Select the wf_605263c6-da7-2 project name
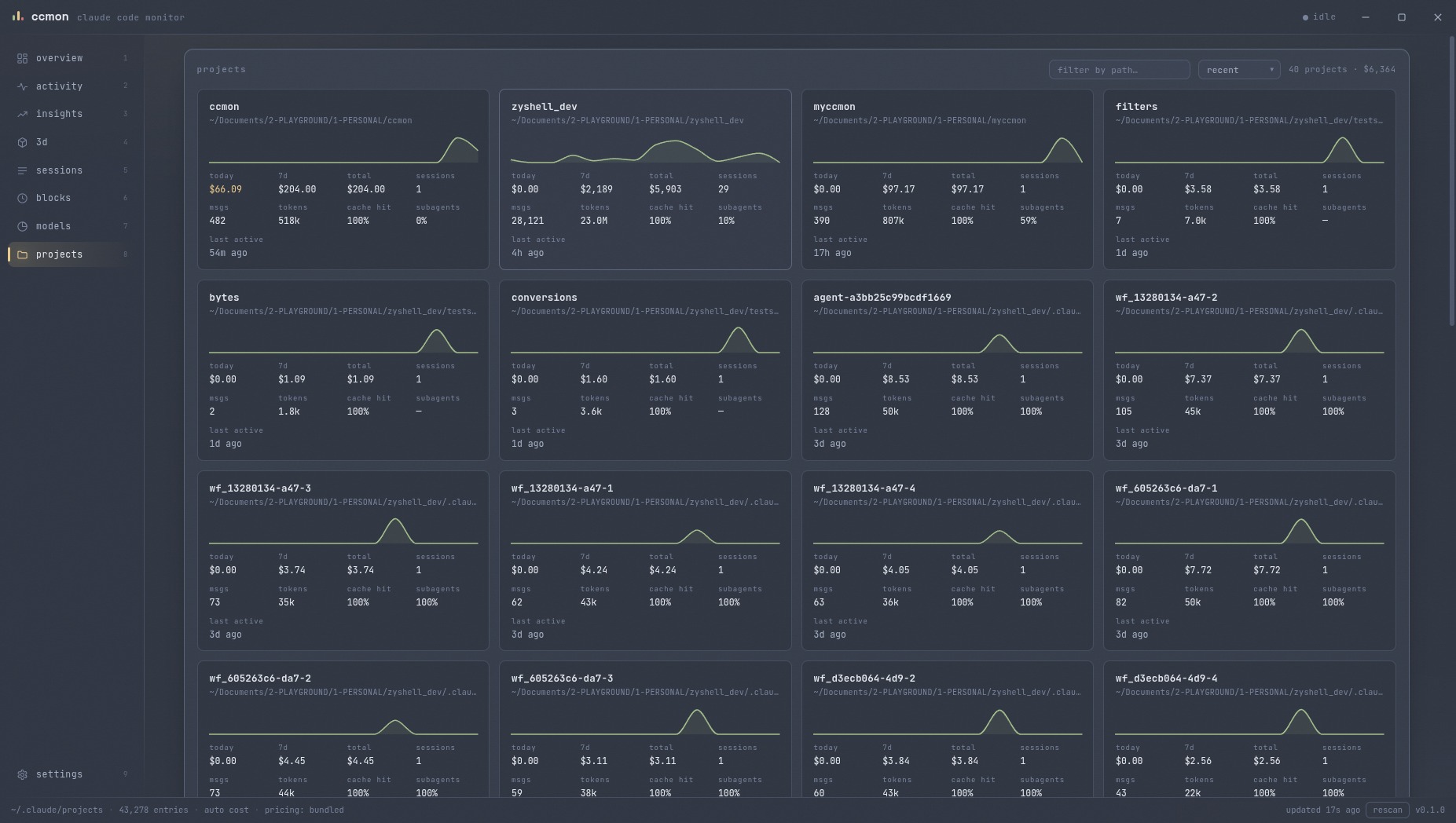This screenshot has height=823, width=1456. point(260,679)
